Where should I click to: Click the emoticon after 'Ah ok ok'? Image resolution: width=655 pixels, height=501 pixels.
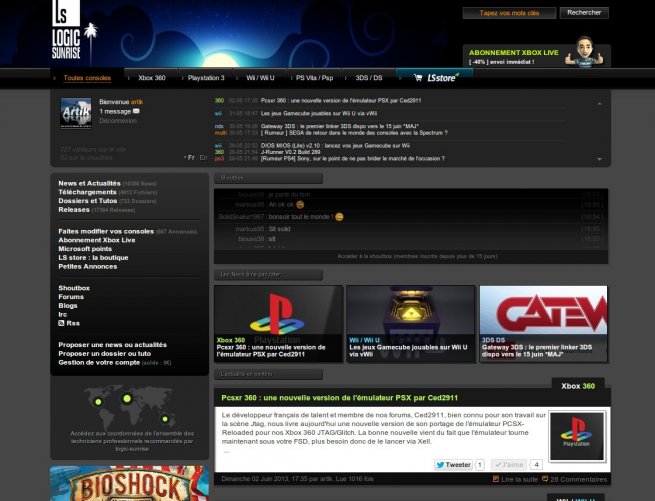click(x=300, y=205)
